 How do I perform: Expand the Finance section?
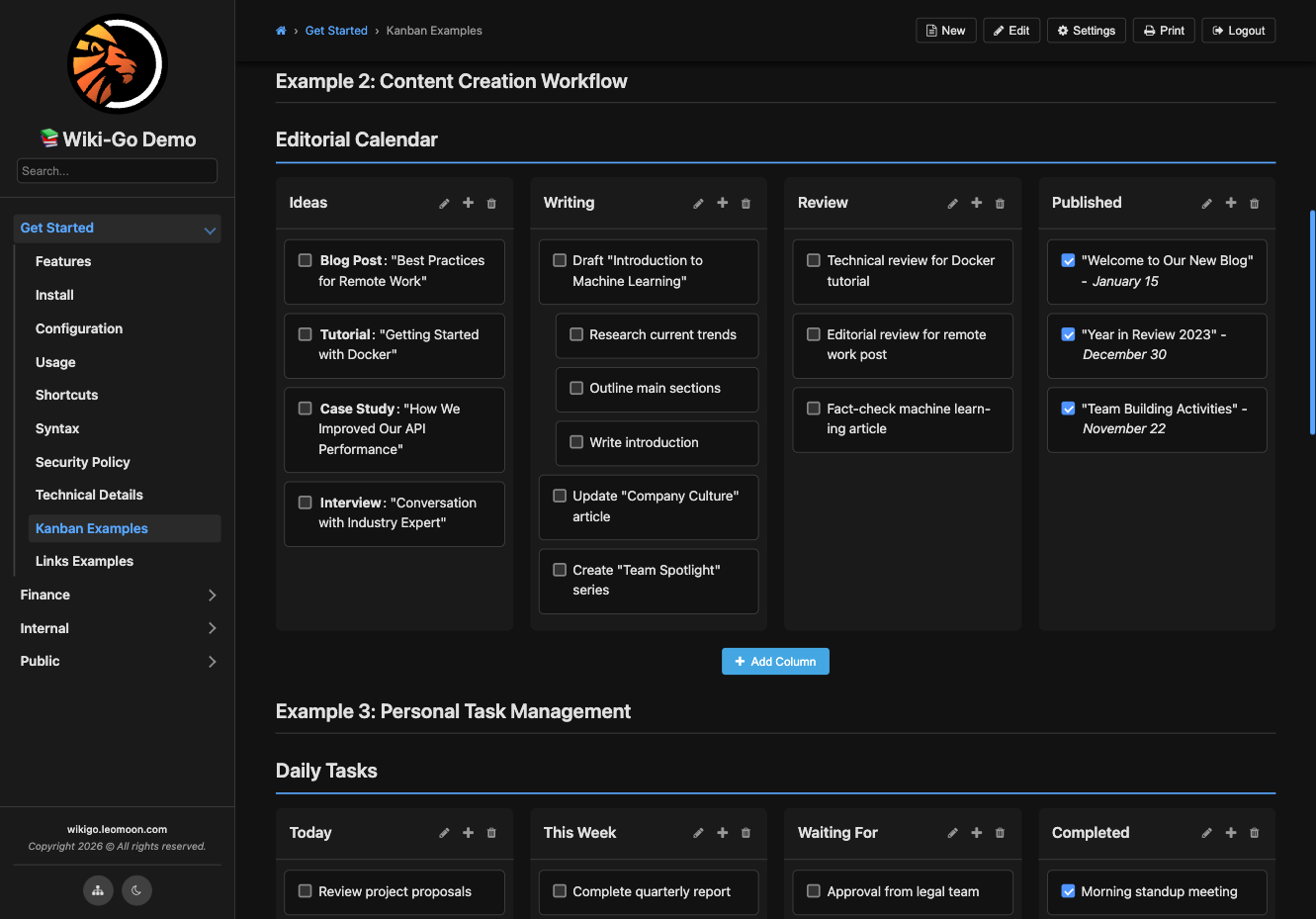(212, 596)
